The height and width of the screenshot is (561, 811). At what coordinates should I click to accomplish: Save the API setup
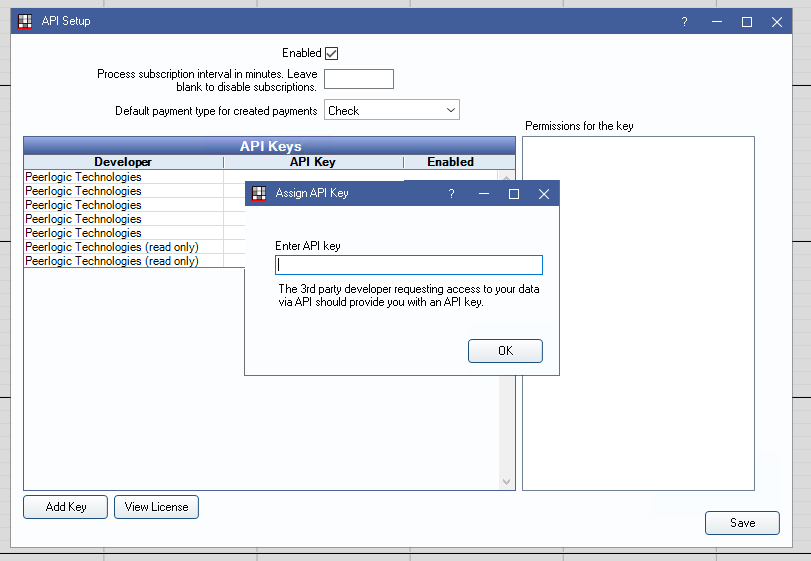[742, 523]
